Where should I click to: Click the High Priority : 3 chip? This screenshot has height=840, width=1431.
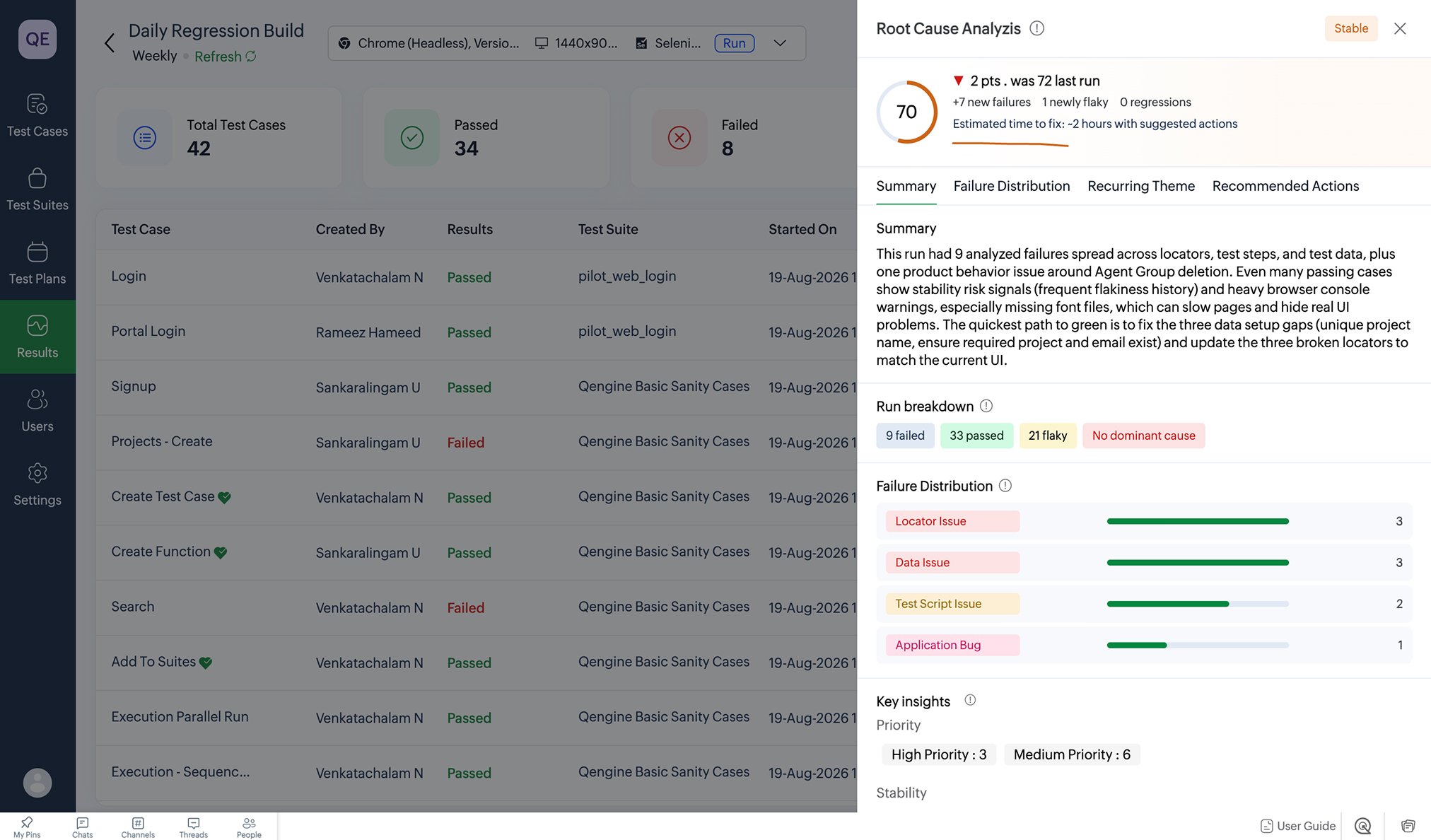tap(939, 754)
